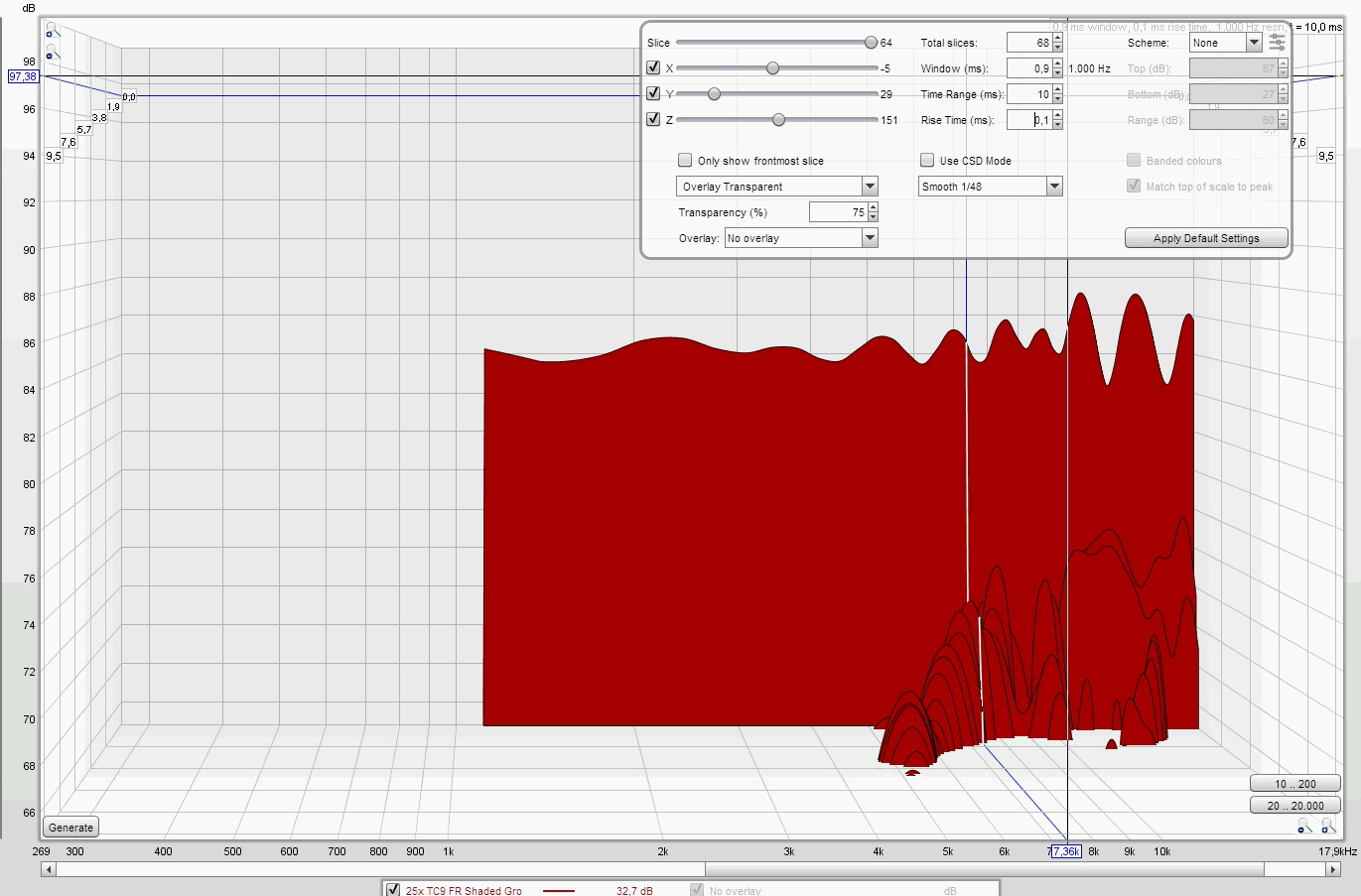The image size is (1361, 896).
Task: Click the horizontal scrollbar thumb
Action: coord(985,869)
